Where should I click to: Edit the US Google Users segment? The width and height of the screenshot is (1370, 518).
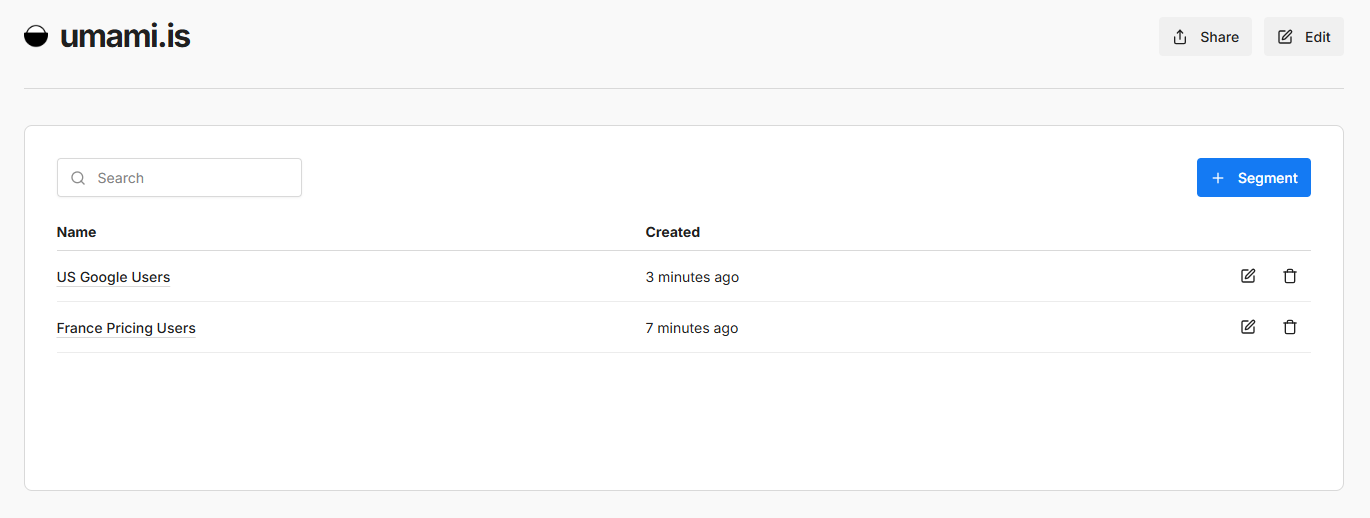pos(1248,276)
